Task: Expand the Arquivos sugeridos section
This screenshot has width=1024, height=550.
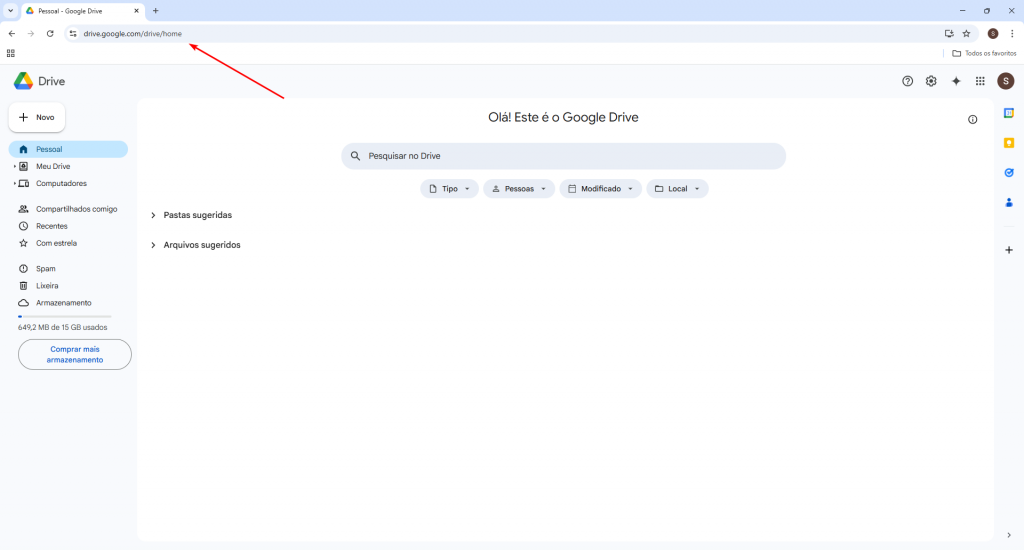Action: (x=153, y=245)
